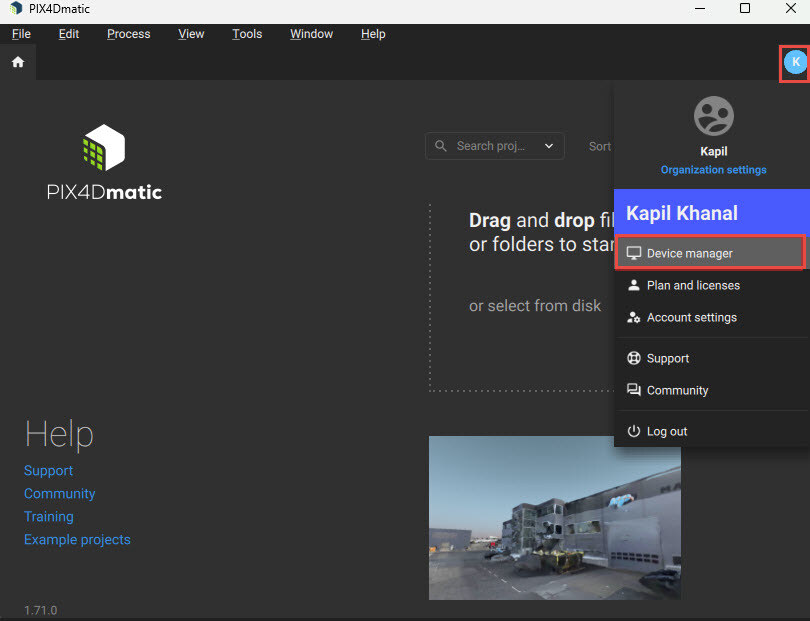Click the Training help link
Viewport: 810px width, 621px height.
(49, 516)
